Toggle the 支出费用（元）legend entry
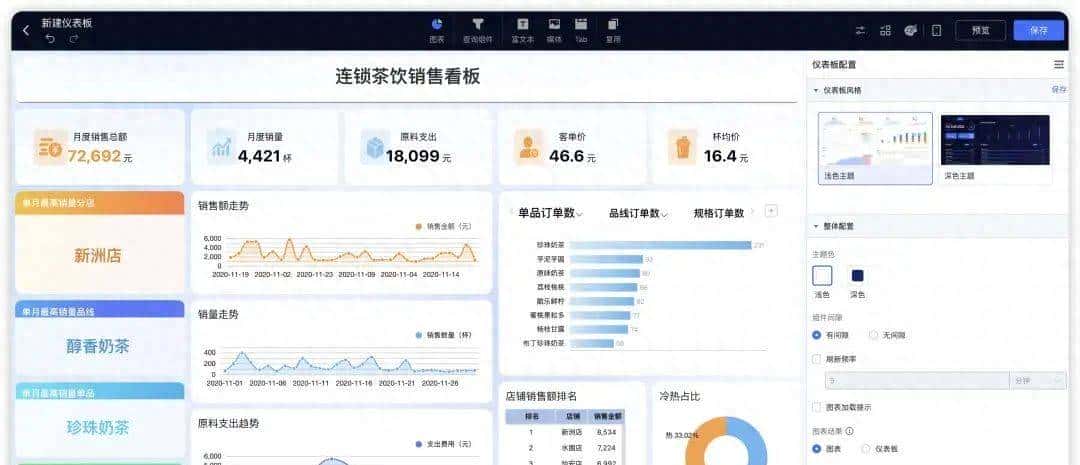The width and height of the screenshot is (1080, 465). click(443, 444)
